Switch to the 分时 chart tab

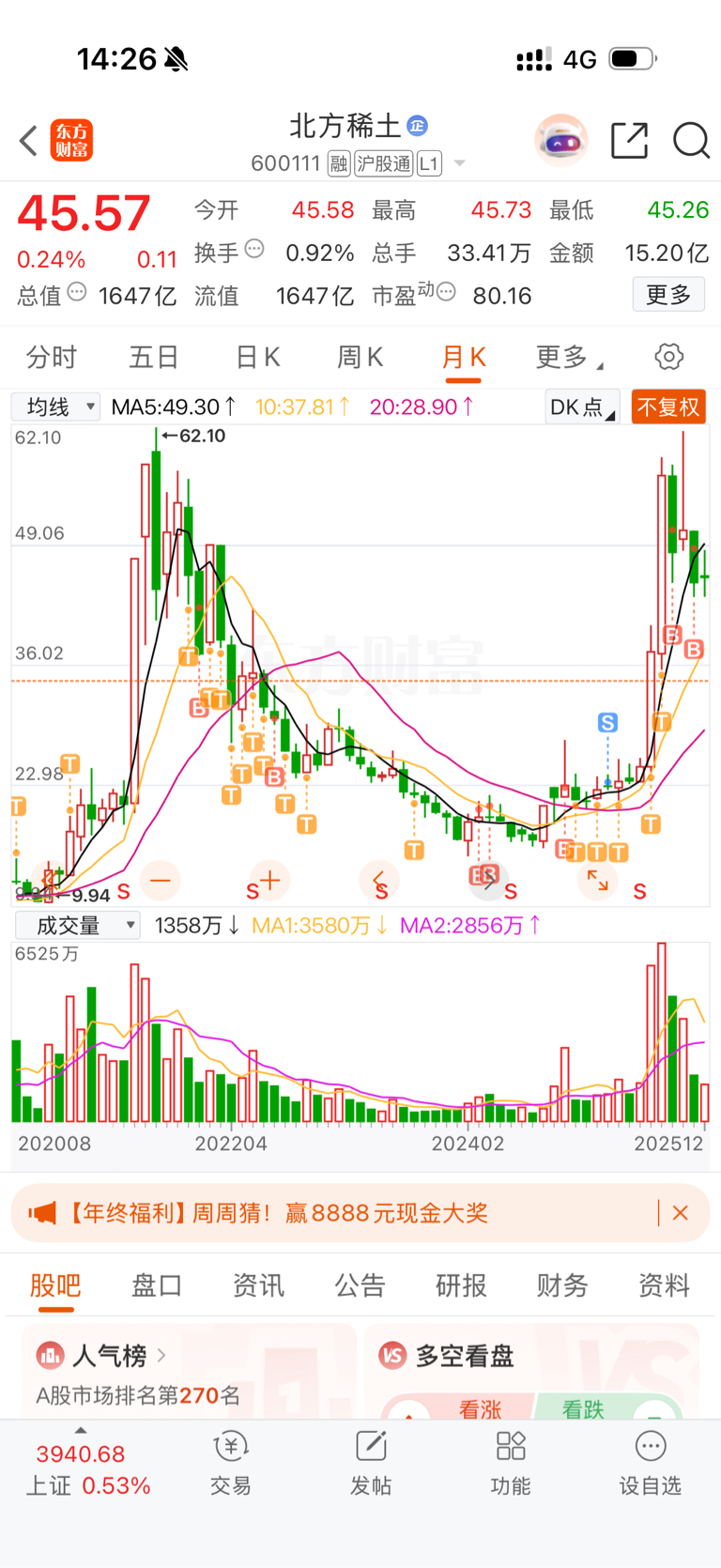pos(52,357)
